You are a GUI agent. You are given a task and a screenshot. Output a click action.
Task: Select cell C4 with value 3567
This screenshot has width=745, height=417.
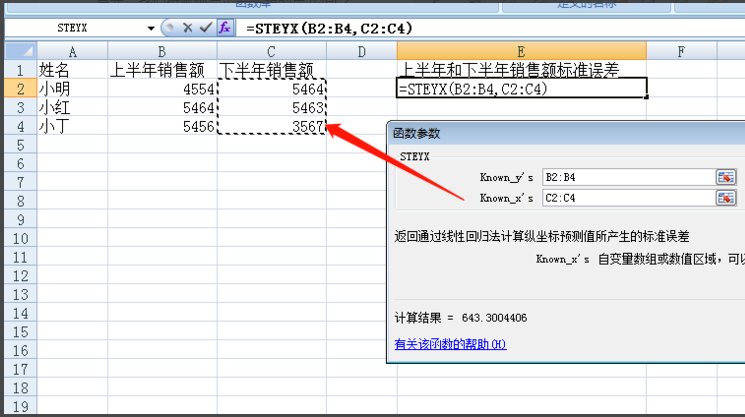(271, 127)
